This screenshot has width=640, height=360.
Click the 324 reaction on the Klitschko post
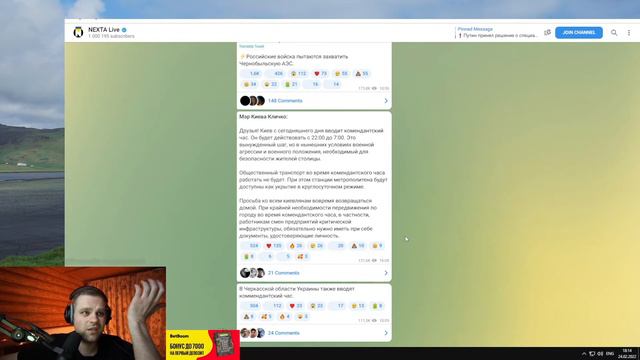pyautogui.click(x=251, y=246)
